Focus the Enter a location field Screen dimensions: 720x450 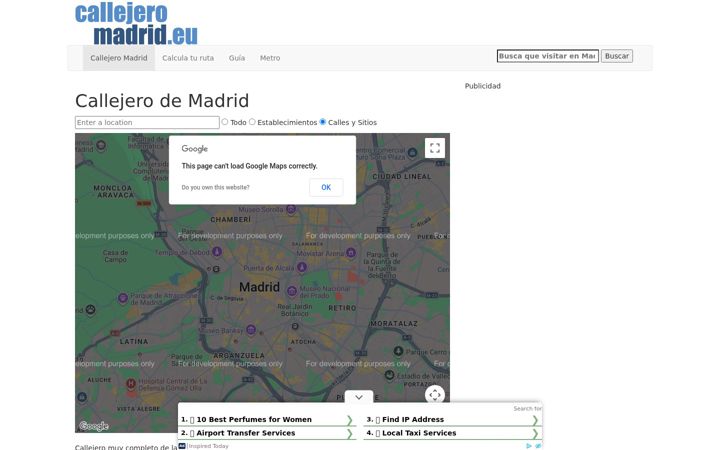click(147, 123)
